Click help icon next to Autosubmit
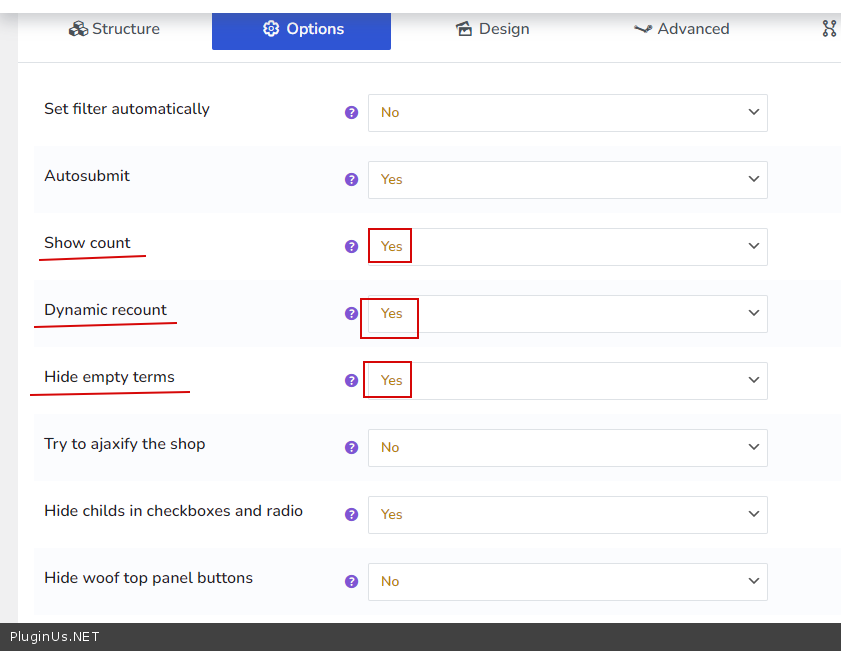Screen dimensions: 841x651 click(351, 180)
